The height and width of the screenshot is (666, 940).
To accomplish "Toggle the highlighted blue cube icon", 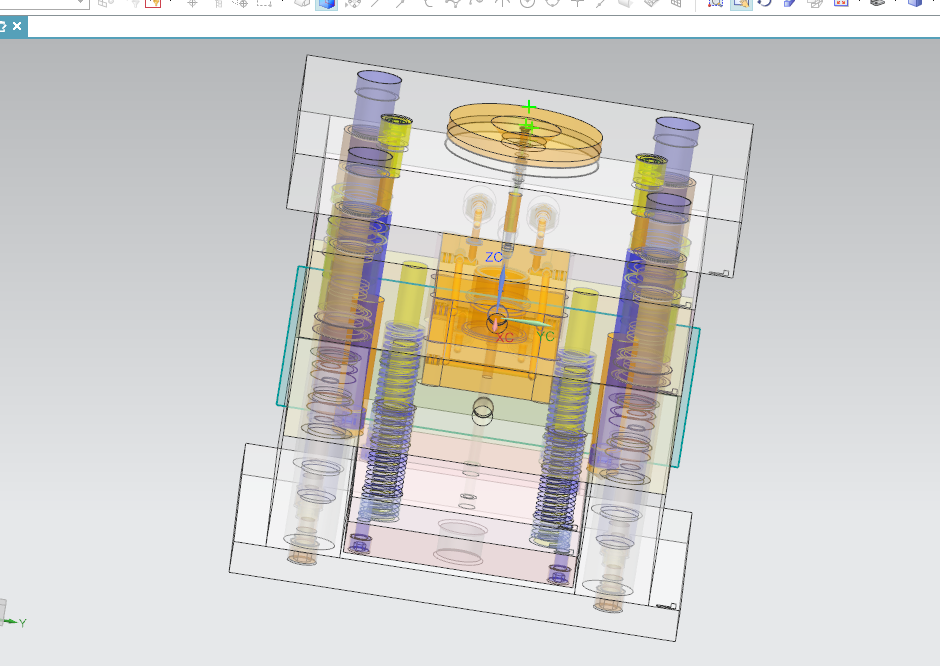I will pos(327,4).
